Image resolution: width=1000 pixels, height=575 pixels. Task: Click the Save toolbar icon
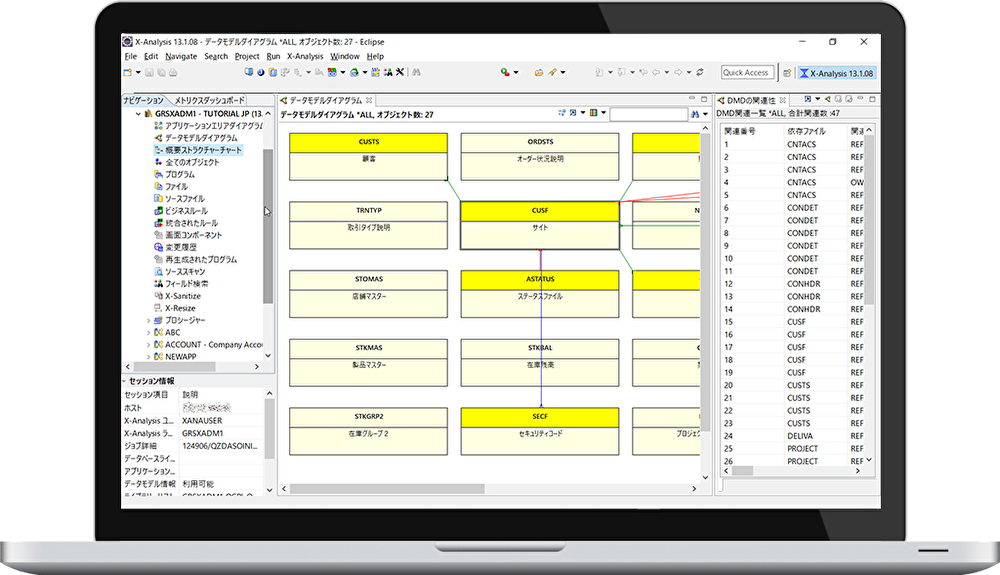149,73
